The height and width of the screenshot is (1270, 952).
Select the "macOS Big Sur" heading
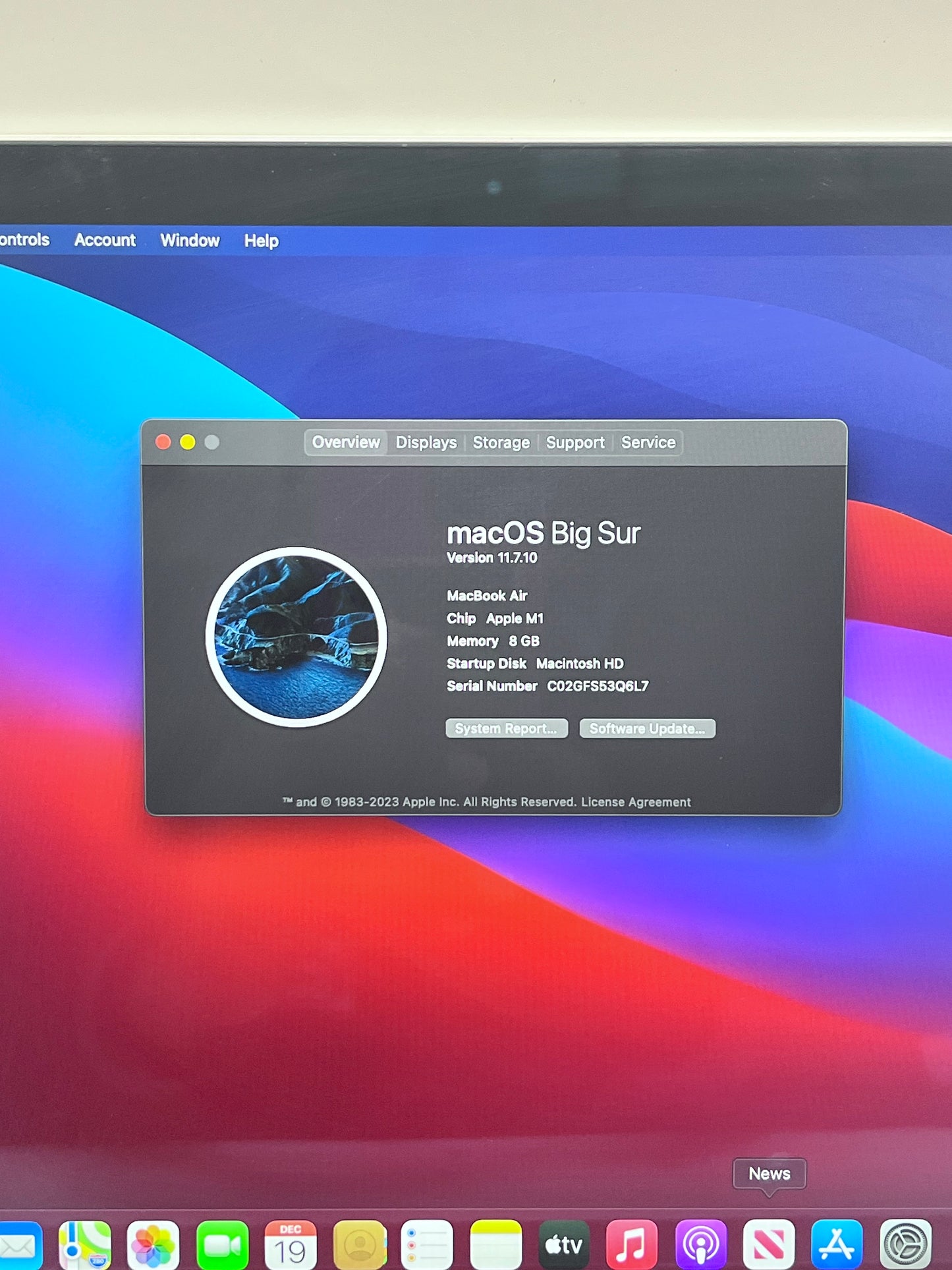[544, 533]
